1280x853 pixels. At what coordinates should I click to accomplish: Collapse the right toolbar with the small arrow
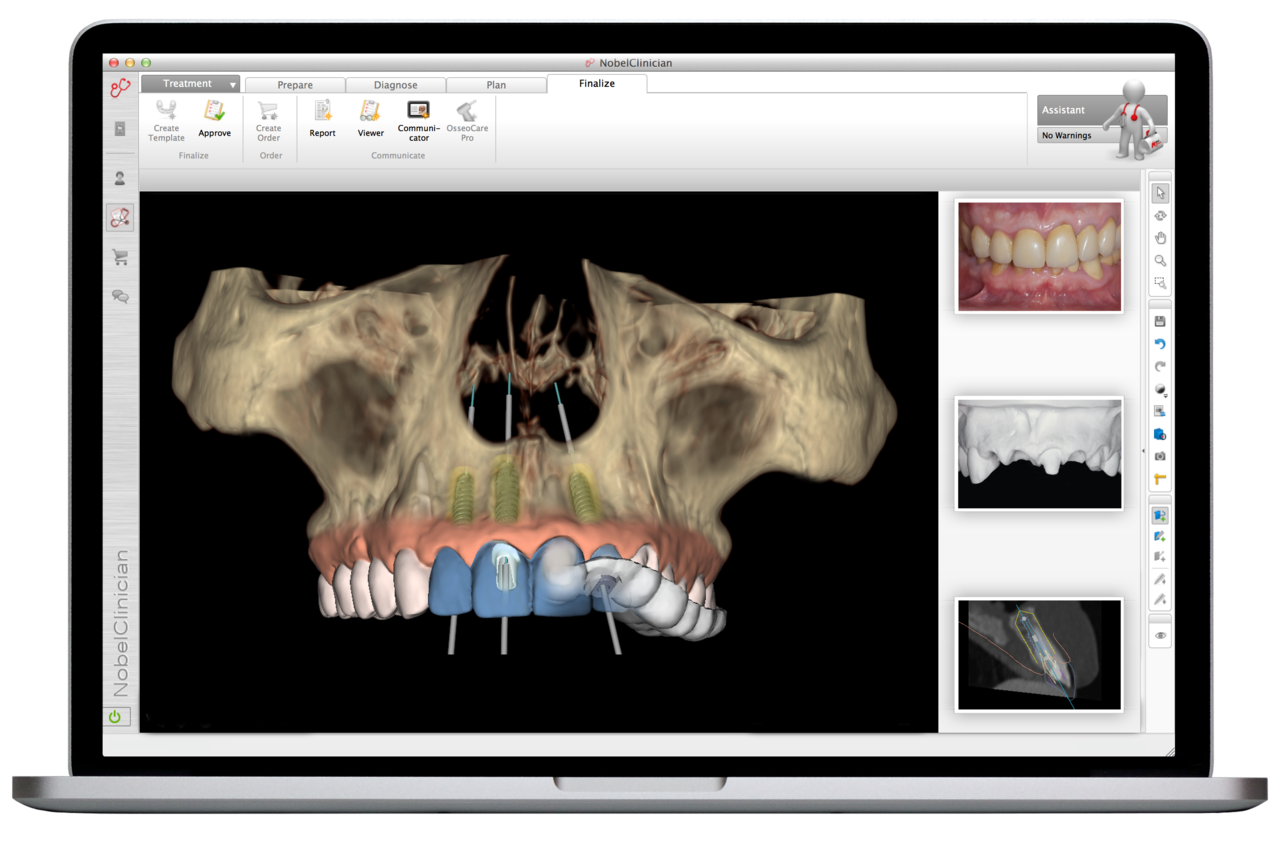click(1144, 452)
